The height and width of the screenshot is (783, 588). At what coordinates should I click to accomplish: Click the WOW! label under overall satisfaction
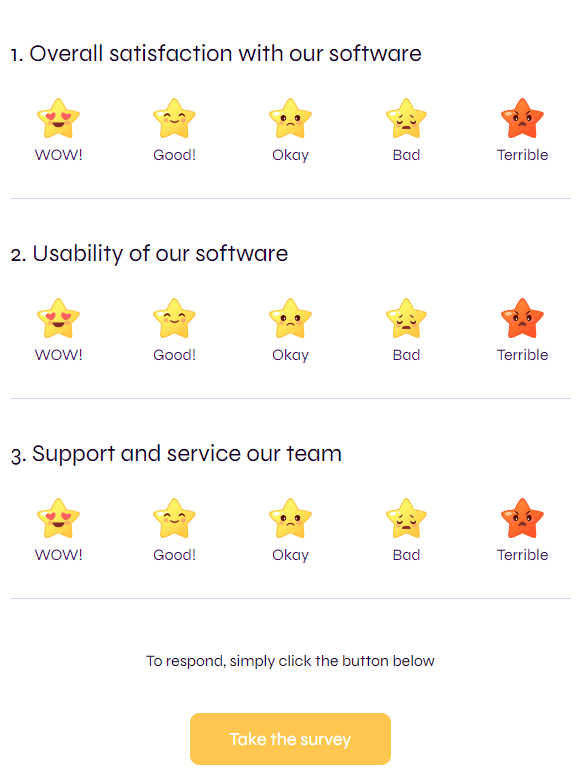[x=58, y=155]
